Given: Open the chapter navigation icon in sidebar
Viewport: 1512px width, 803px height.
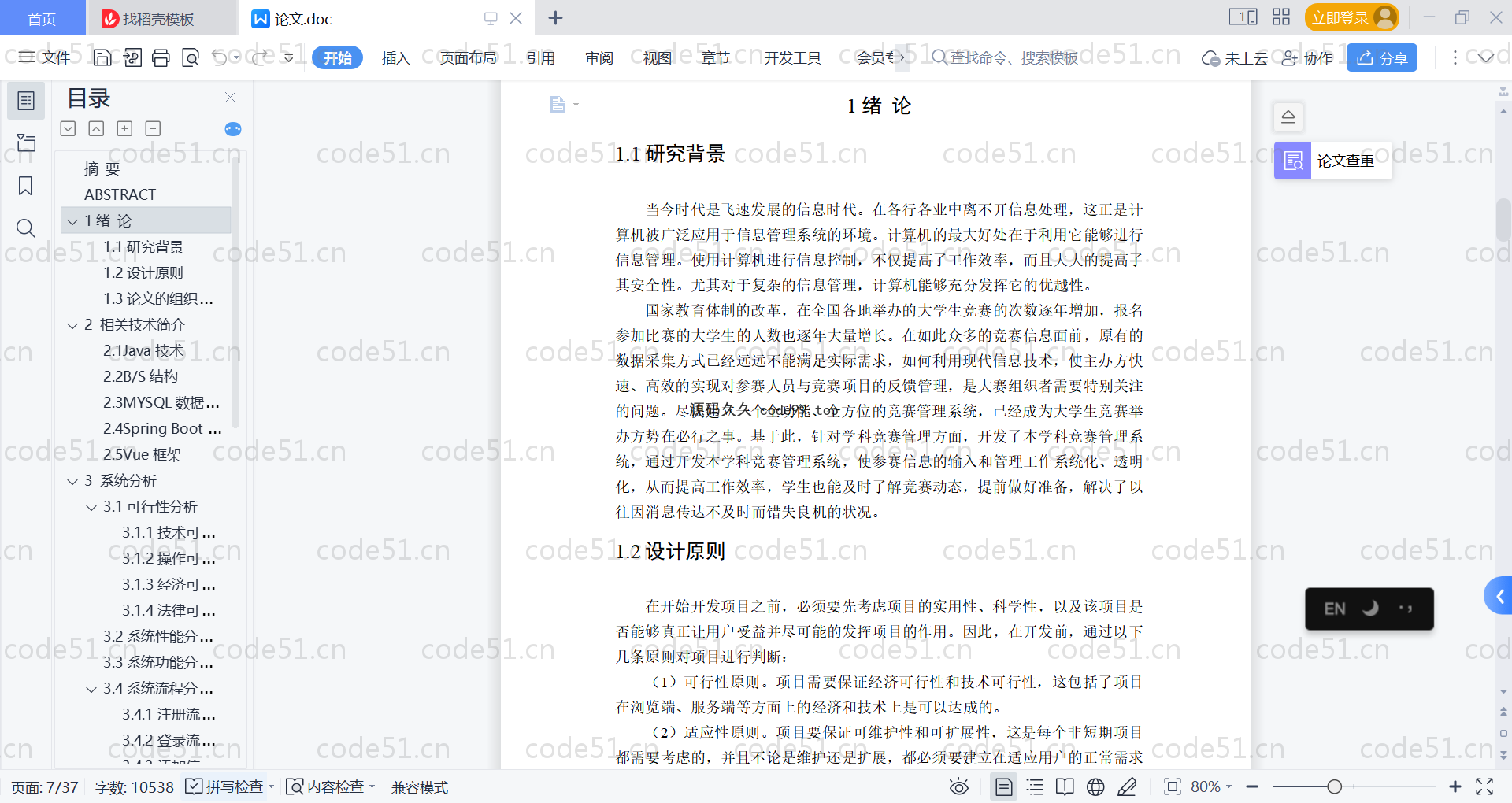Looking at the screenshot, I should pos(26,142).
